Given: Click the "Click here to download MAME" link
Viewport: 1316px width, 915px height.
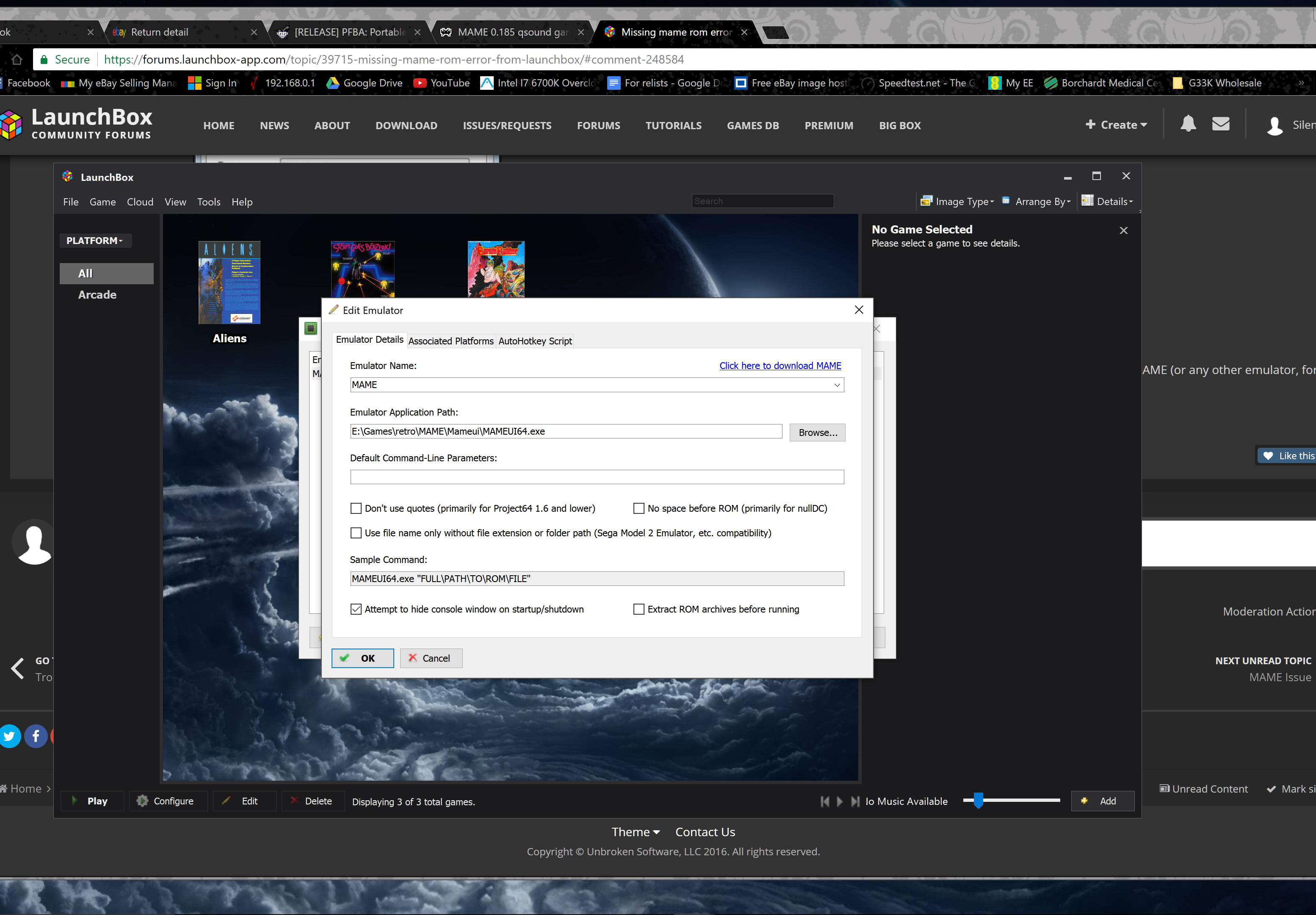Looking at the screenshot, I should [780, 366].
